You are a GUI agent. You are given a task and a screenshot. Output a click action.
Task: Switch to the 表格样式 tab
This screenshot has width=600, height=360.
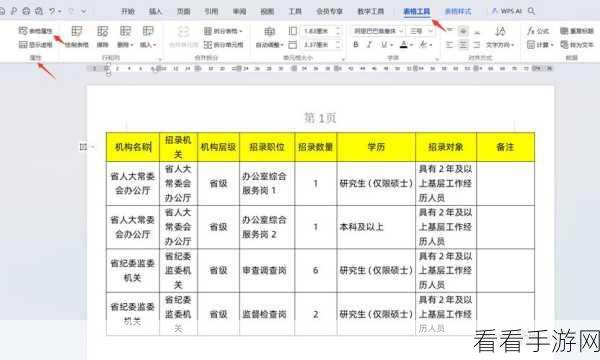[458, 11]
